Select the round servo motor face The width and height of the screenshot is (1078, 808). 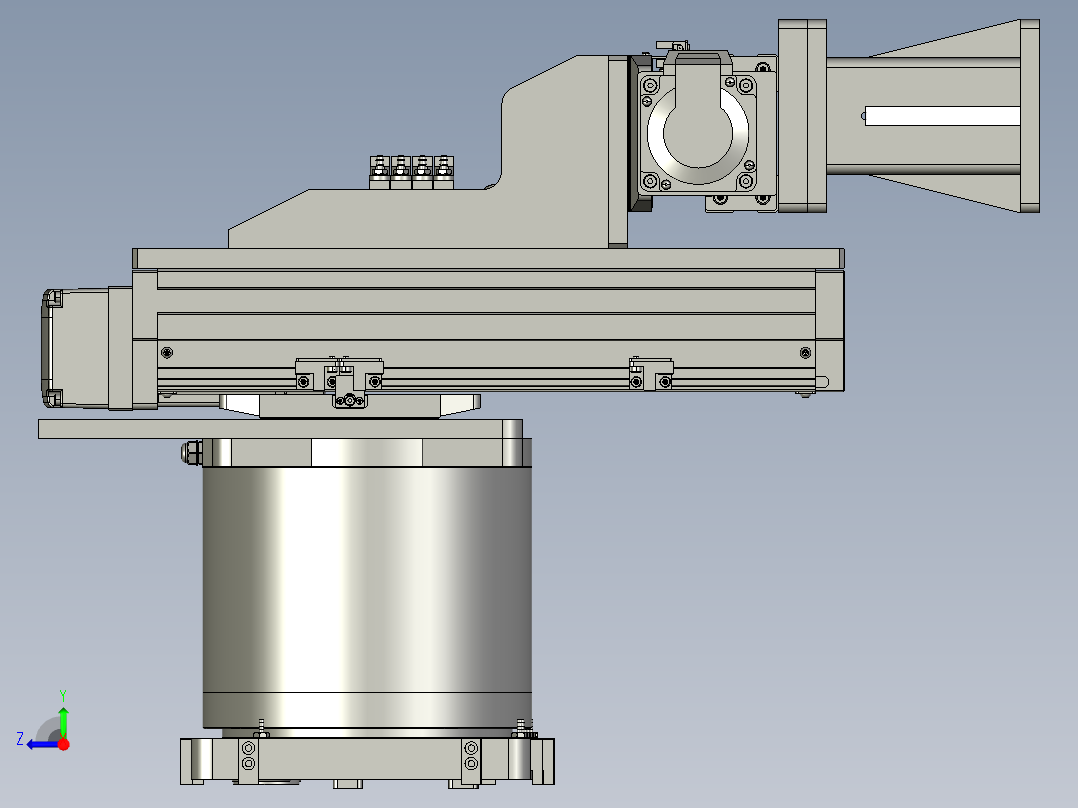[698, 134]
